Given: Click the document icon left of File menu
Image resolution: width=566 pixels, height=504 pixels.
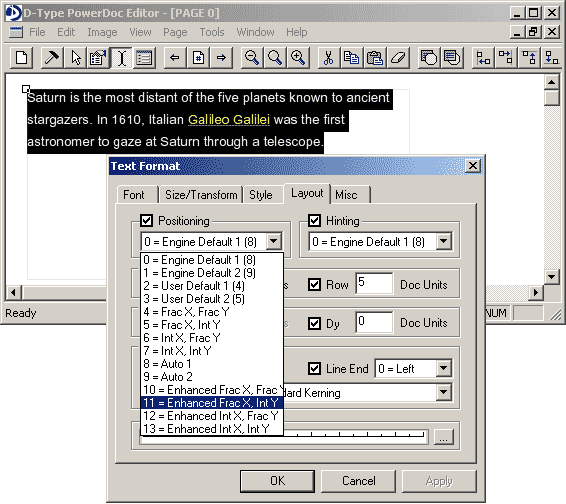Looking at the screenshot, I should [x=16, y=32].
